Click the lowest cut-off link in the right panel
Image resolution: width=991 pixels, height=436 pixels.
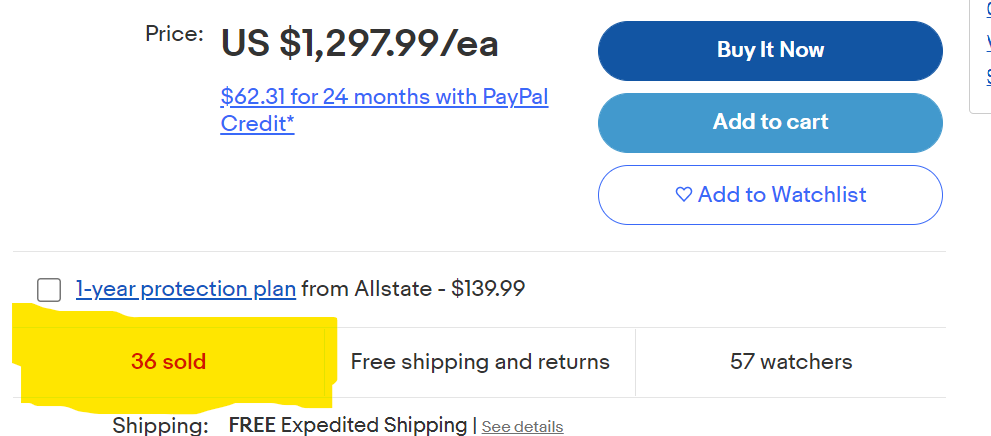point(987,76)
